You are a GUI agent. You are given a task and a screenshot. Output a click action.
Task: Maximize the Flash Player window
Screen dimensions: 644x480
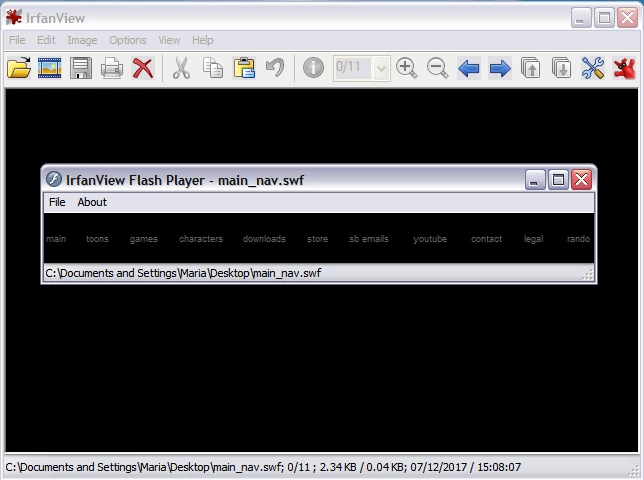[x=558, y=179]
